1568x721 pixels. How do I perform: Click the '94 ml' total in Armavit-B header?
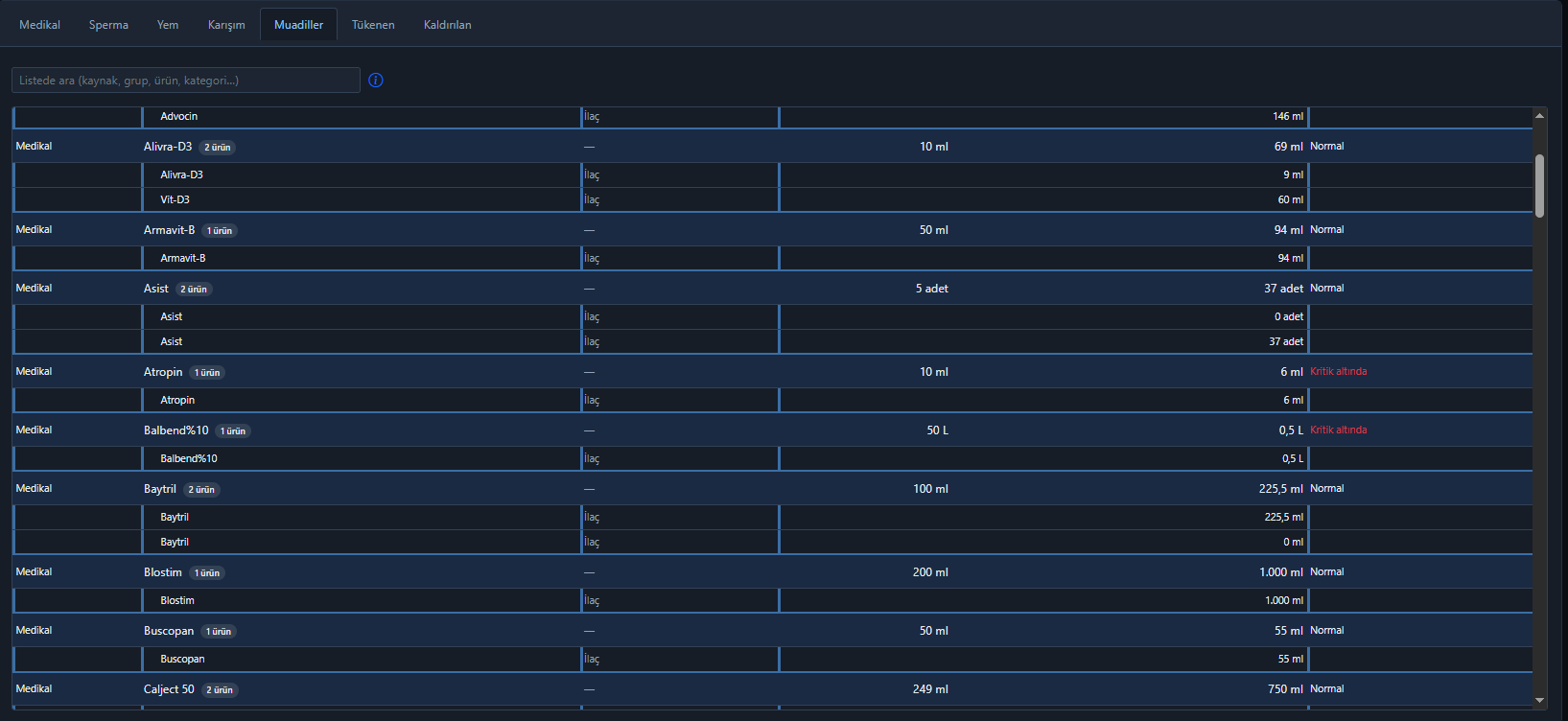point(1289,230)
